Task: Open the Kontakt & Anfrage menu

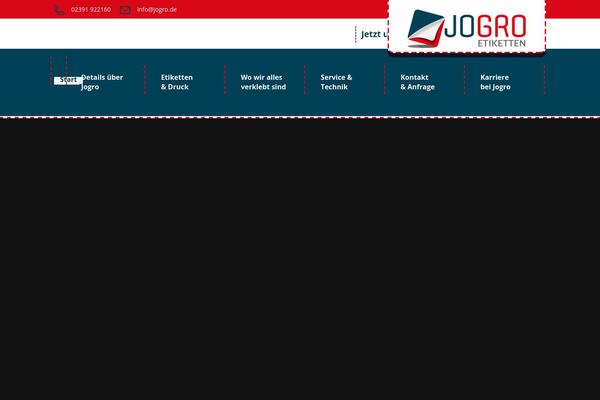Action: point(417,82)
